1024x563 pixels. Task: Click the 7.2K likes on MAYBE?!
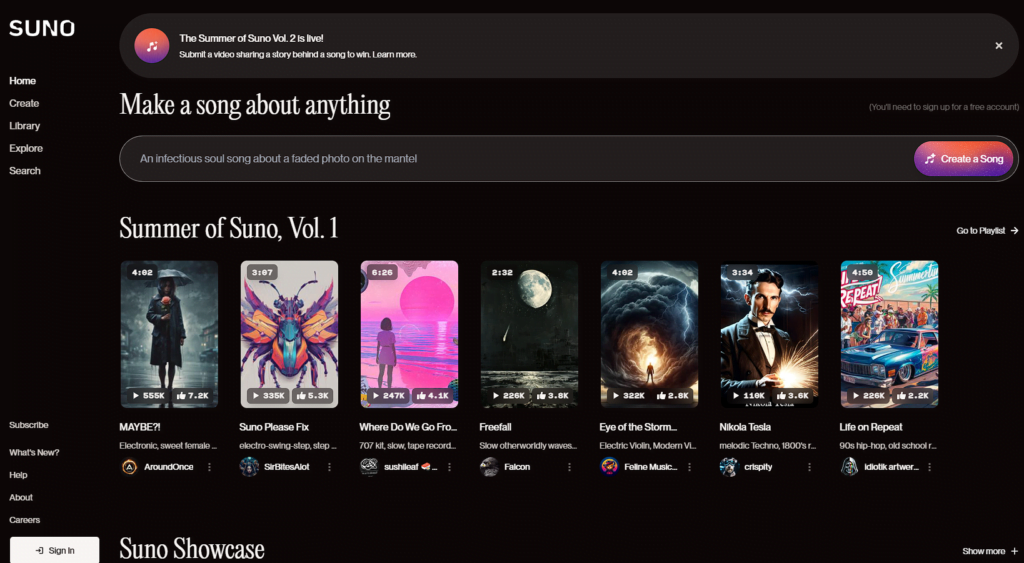pos(193,396)
